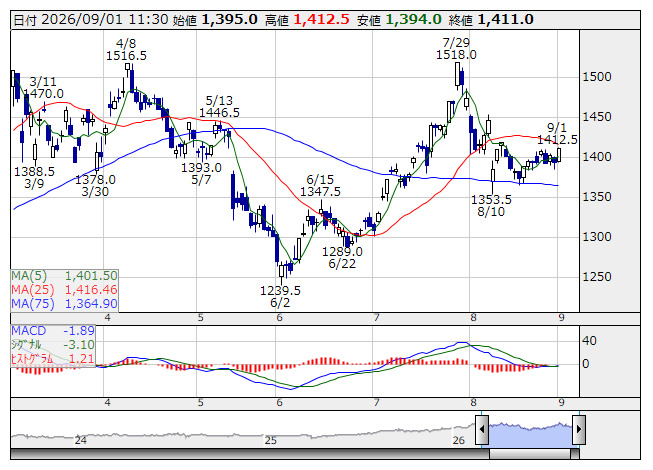
Task: Click the 終値 value 1,411.0
Action: [505, 20]
